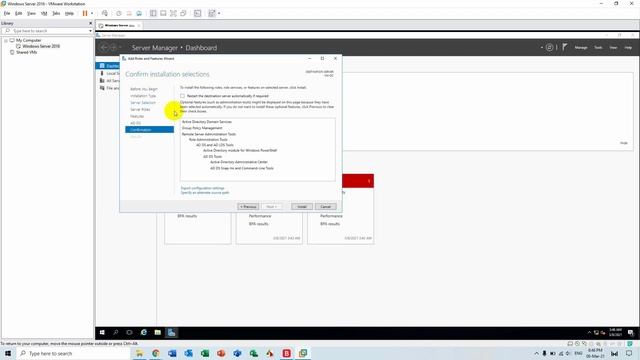Open the Server Manager Tools menu
This screenshot has height=360, width=640.
598,48
